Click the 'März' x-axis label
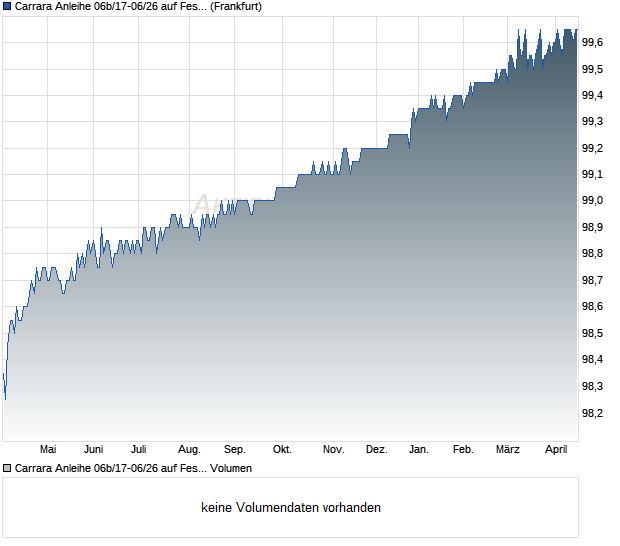Image resolution: width=620 pixels, height=546 pixels. point(508,450)
